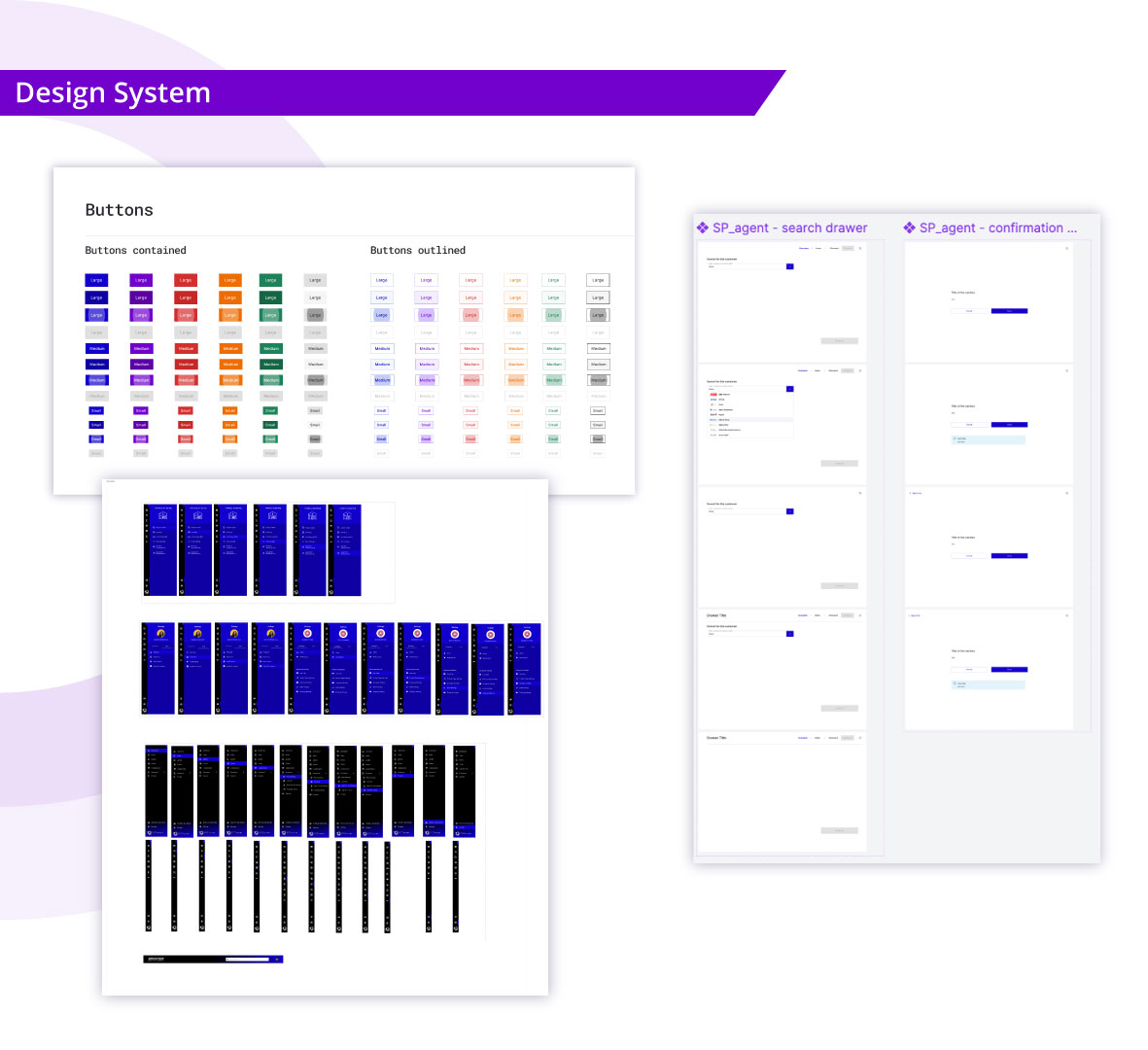The height and width of the screenshot is (1050, 1148).
Task: Click the ripple-state green contained Medium button
Action: pyautogui.click(x=271, y=380)
